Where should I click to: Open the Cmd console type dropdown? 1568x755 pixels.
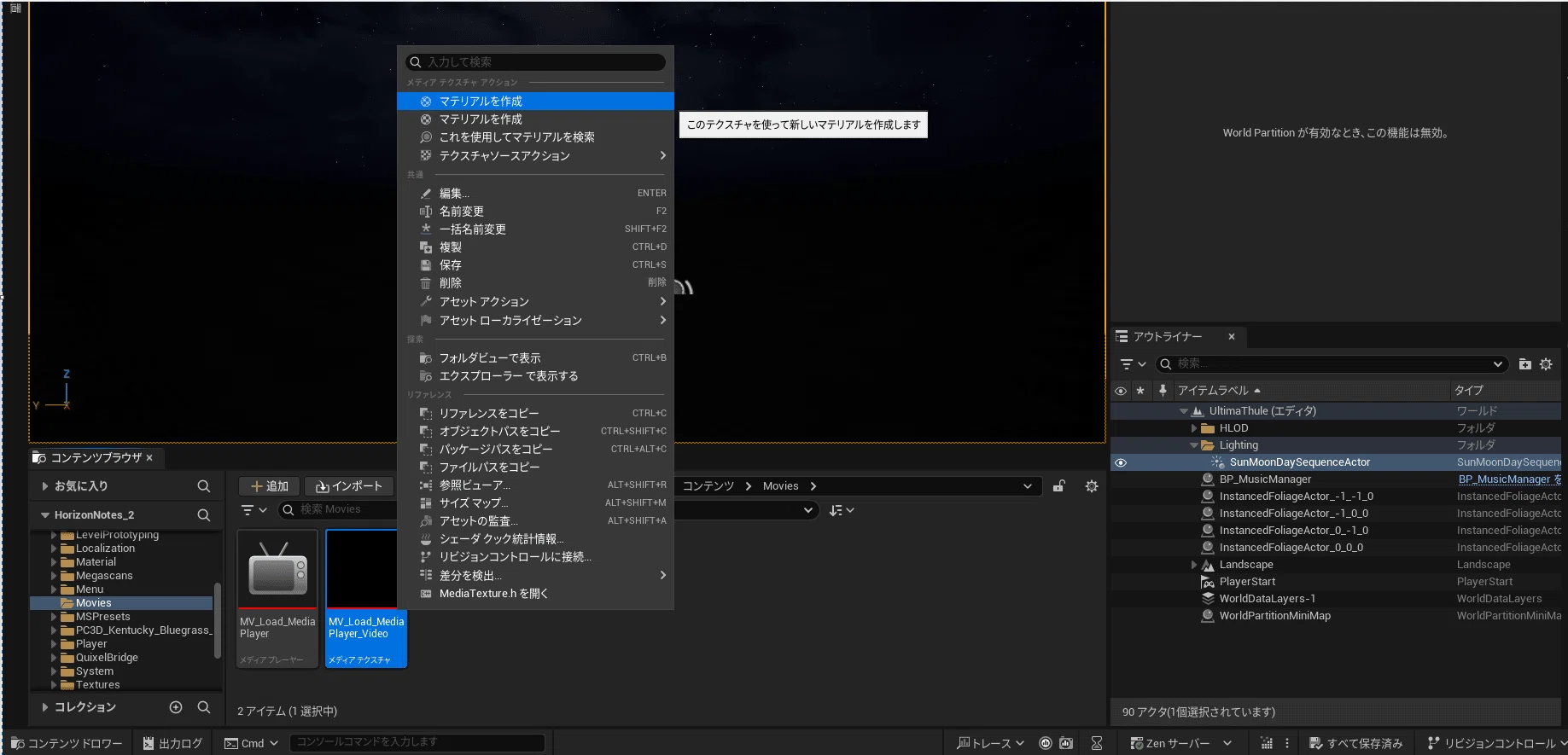252,743
